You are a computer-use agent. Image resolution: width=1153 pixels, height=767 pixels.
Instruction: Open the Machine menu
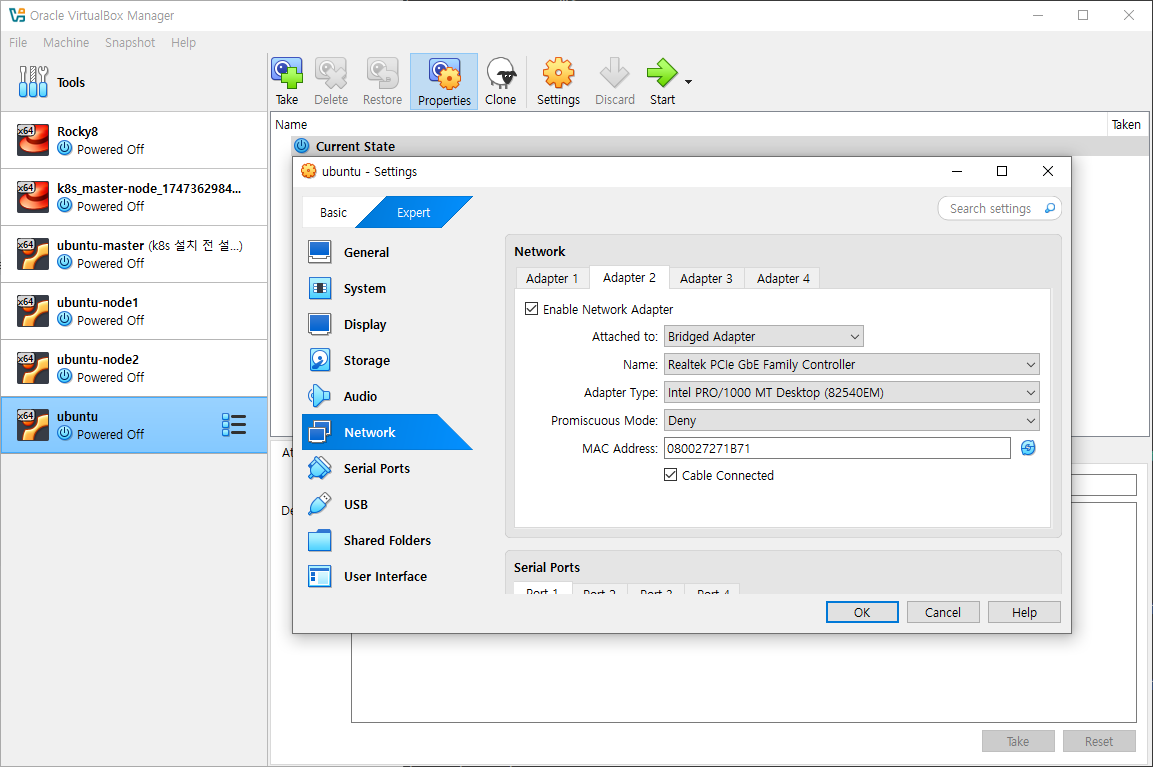pos(66,43)
